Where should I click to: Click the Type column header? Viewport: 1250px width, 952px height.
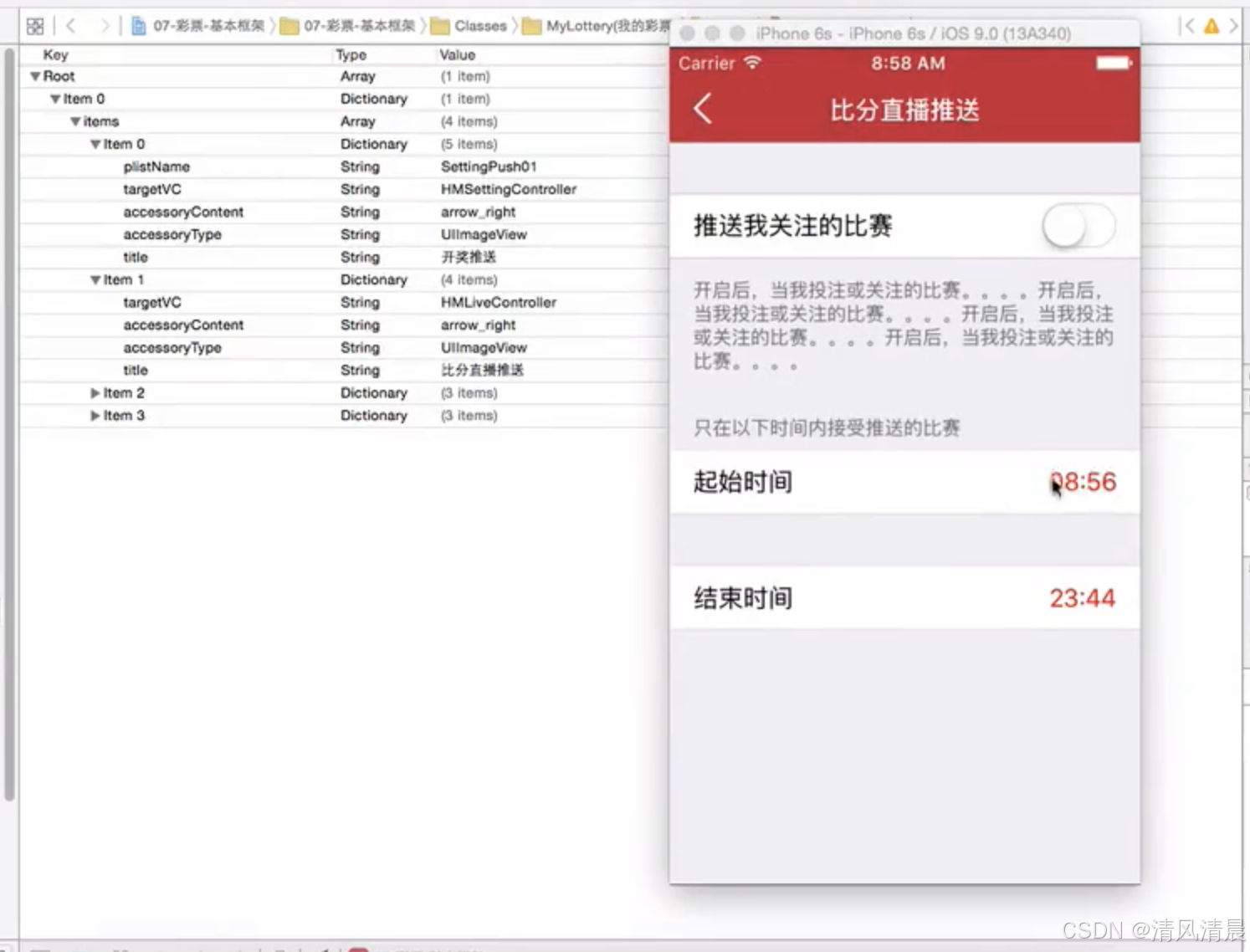click(x=351, y=54)
